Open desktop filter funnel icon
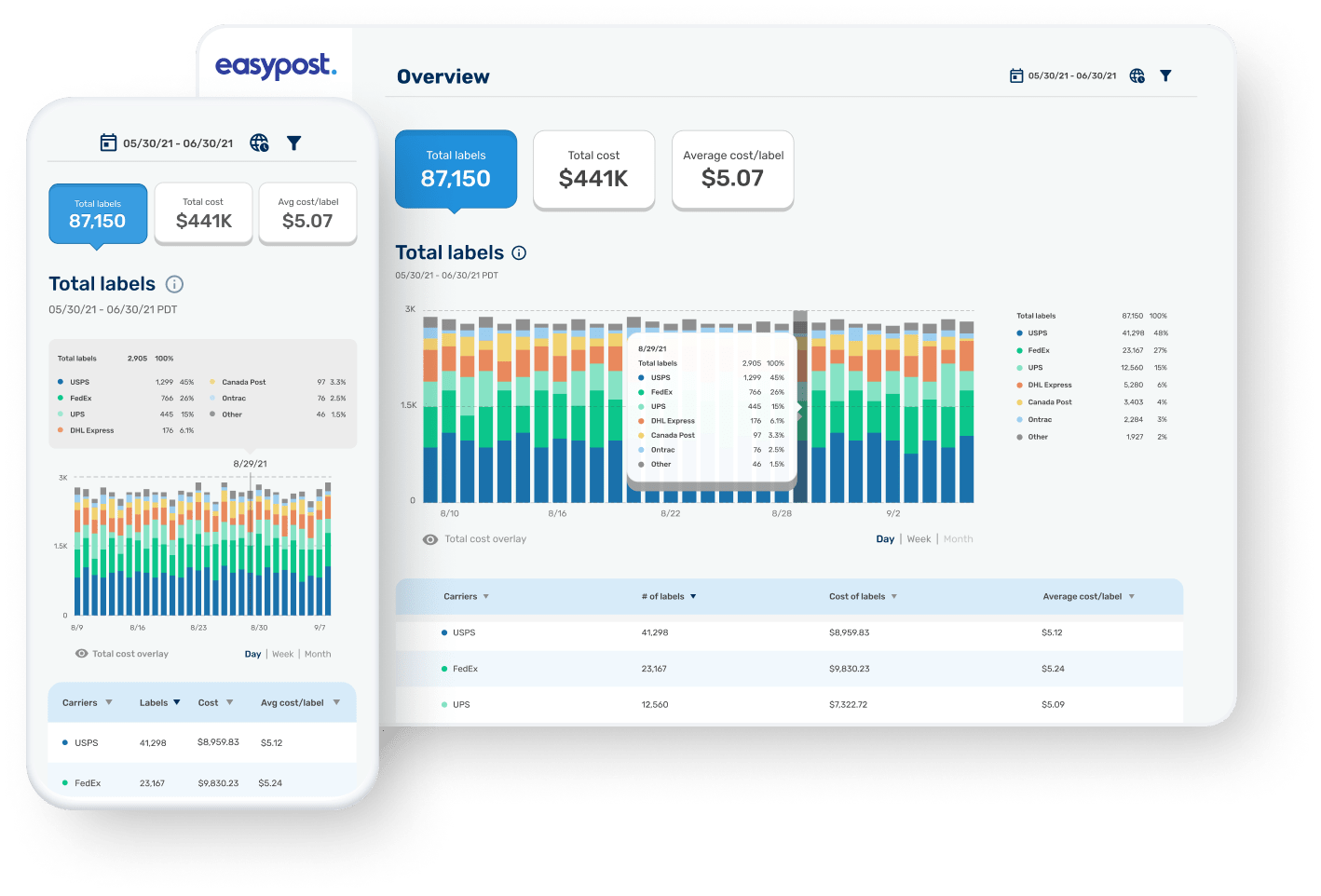The height and width of the screenshot is (896, 1321). 1165,75
